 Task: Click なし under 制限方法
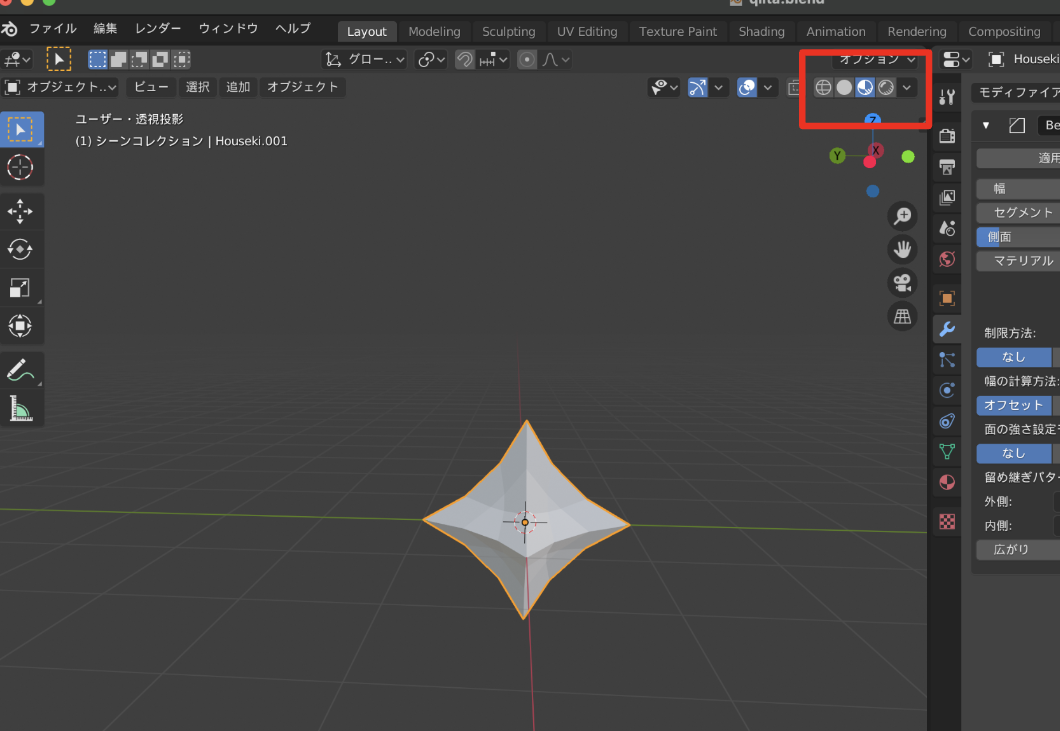point(1014,357)
